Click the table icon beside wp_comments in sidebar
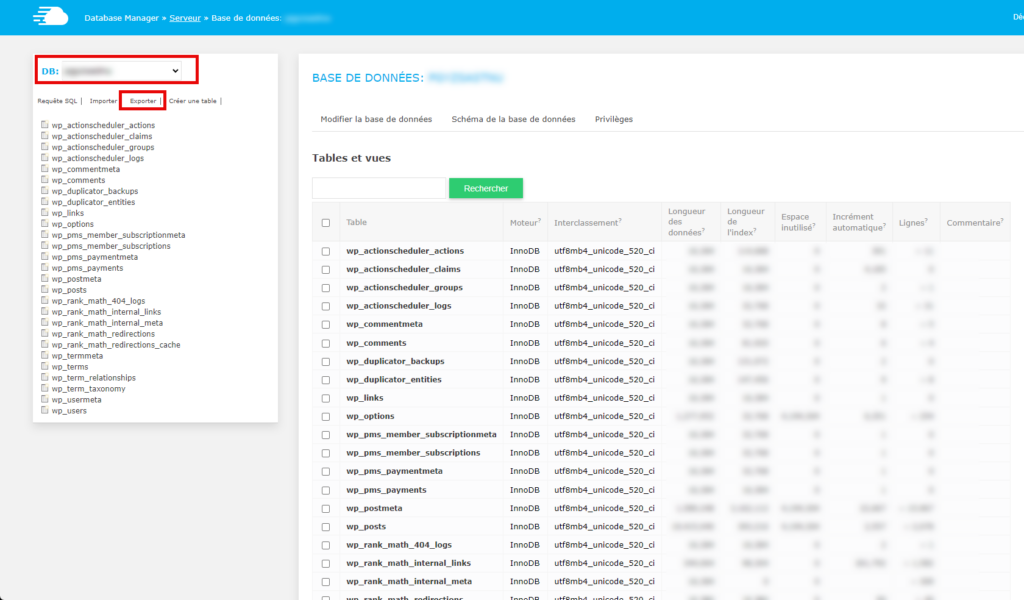The width and height of the screenshot is (1024, 600). click(44, 180)
